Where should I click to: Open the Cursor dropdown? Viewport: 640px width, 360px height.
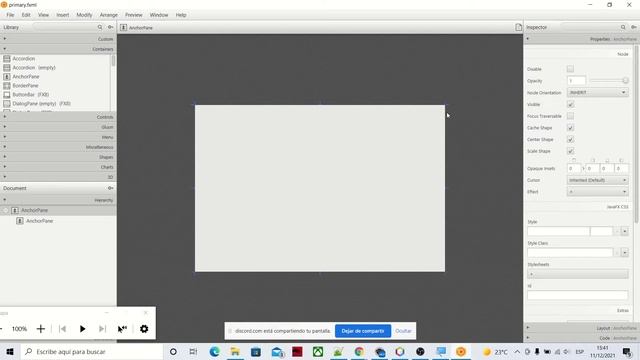598,180
